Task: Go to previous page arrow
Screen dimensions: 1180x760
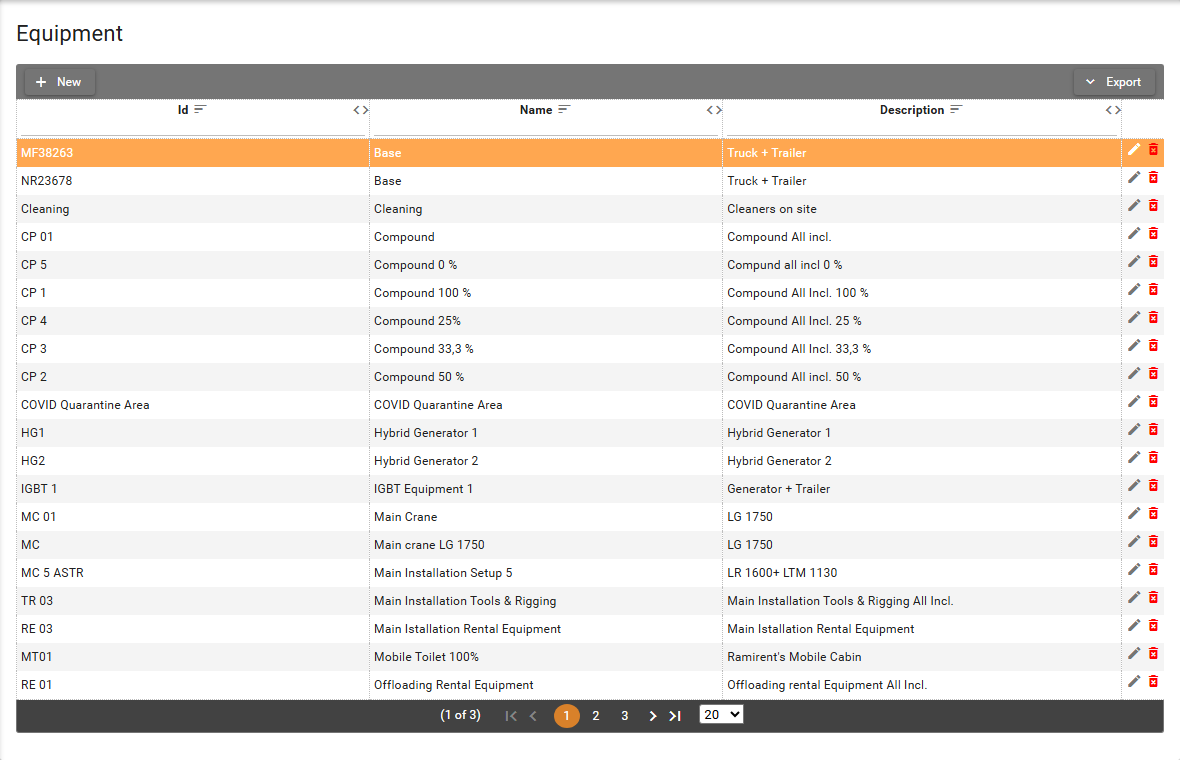Action: 533,716
